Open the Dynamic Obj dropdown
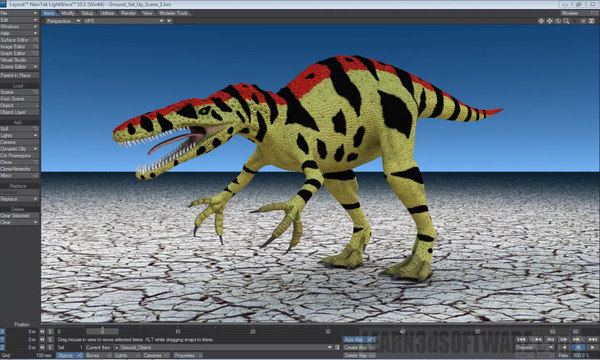Viewport: 600px width, 360px height. pyautogui.click(x=19, y=149)
